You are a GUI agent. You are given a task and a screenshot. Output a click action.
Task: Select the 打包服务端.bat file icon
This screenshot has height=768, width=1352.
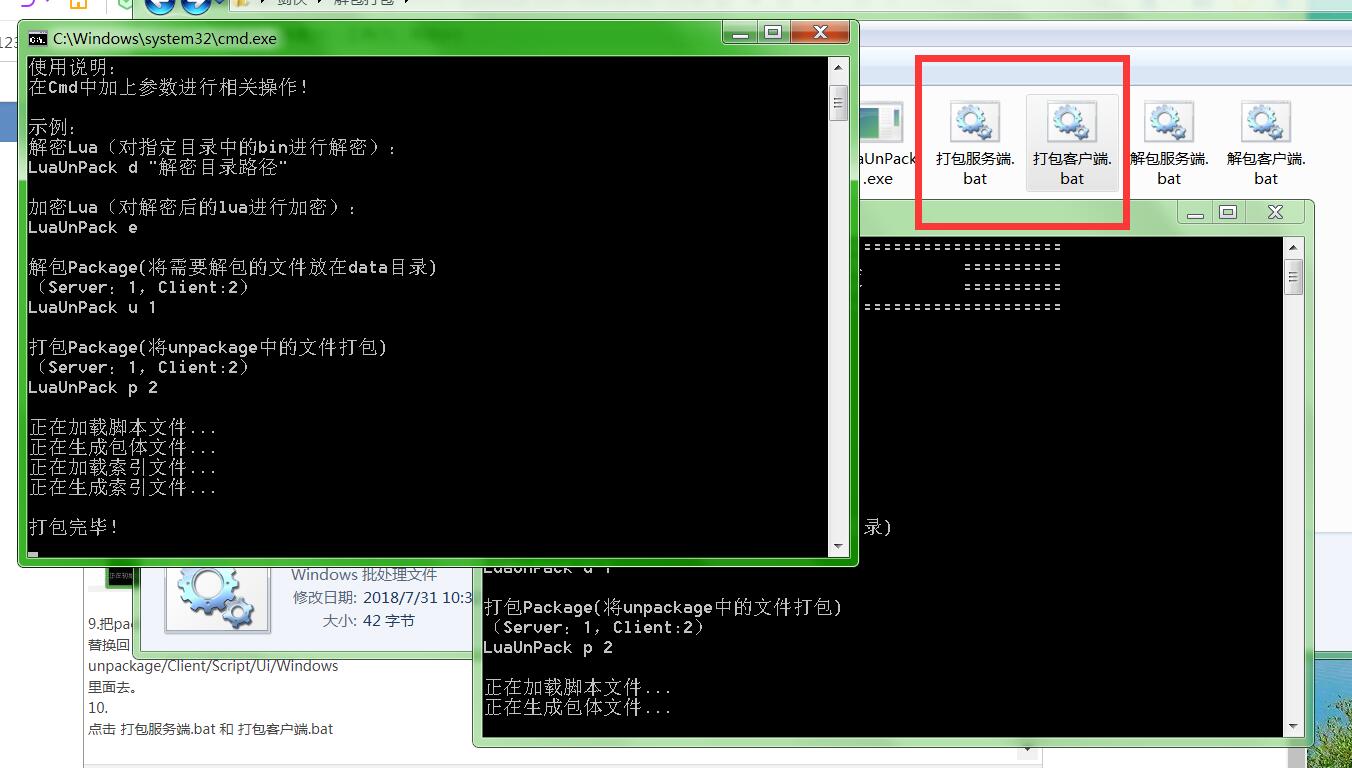(x=974, y=124)
